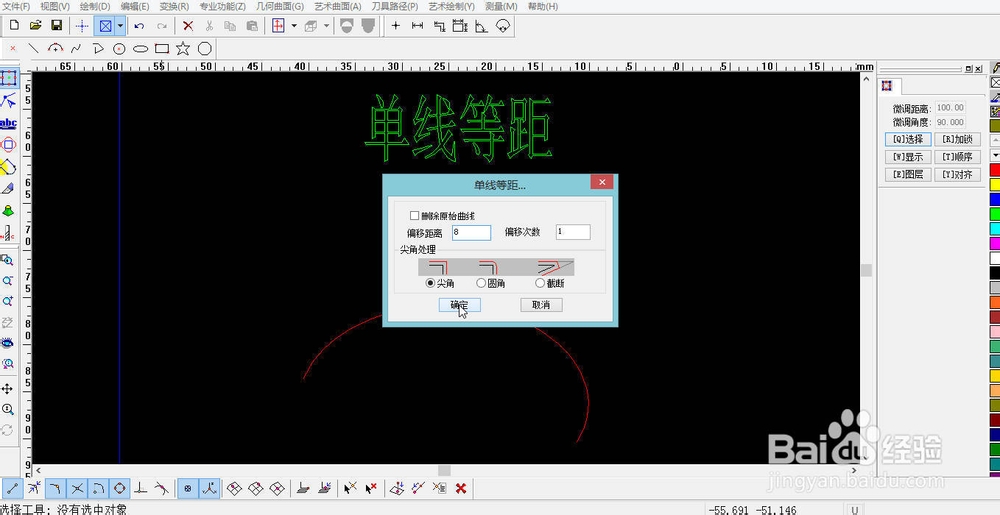The image size is (1000, 515).
Task: Click the [W]显示 button
Action: tap(909, 157)
